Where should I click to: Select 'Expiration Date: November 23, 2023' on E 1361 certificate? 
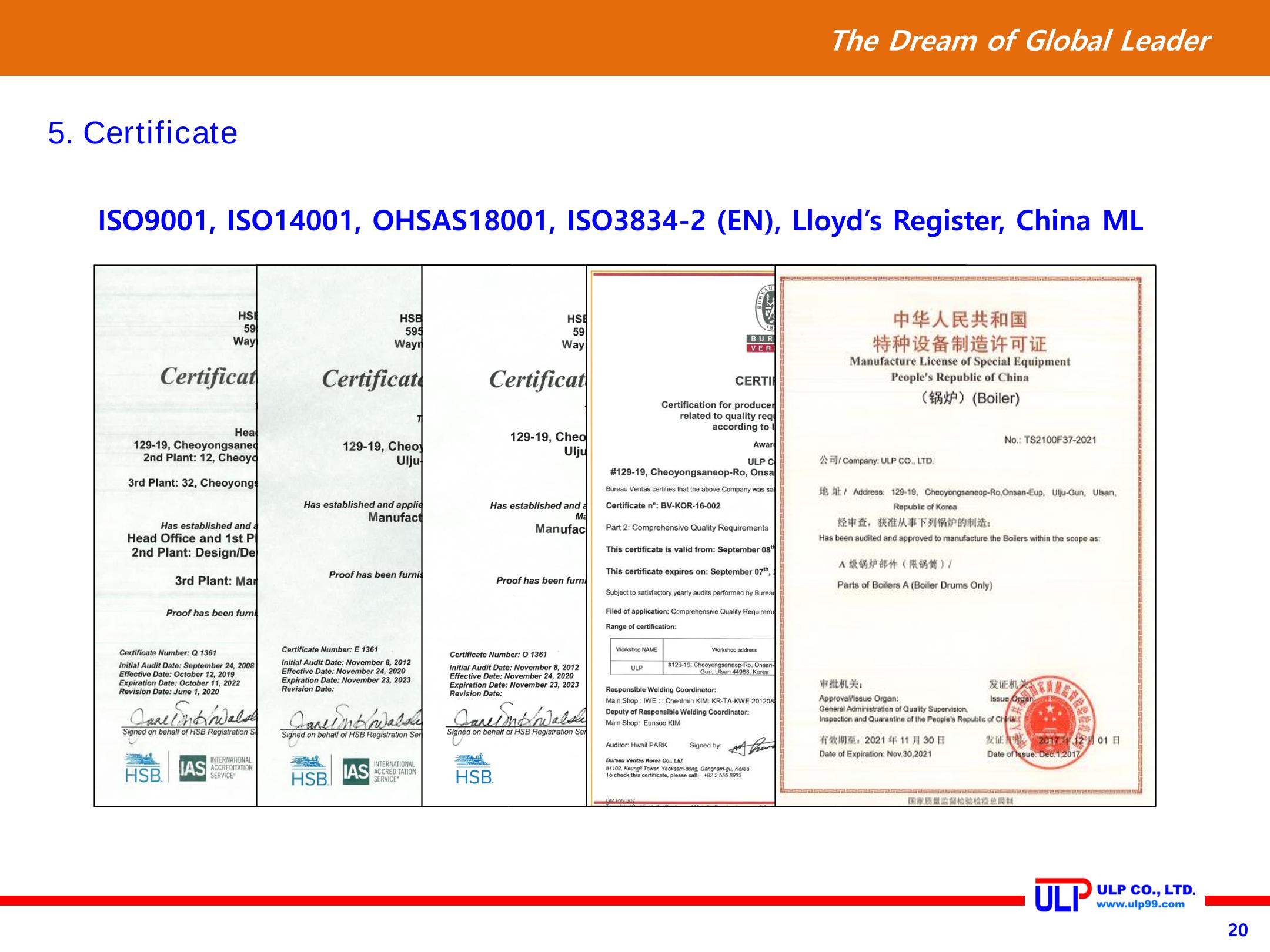346,680
